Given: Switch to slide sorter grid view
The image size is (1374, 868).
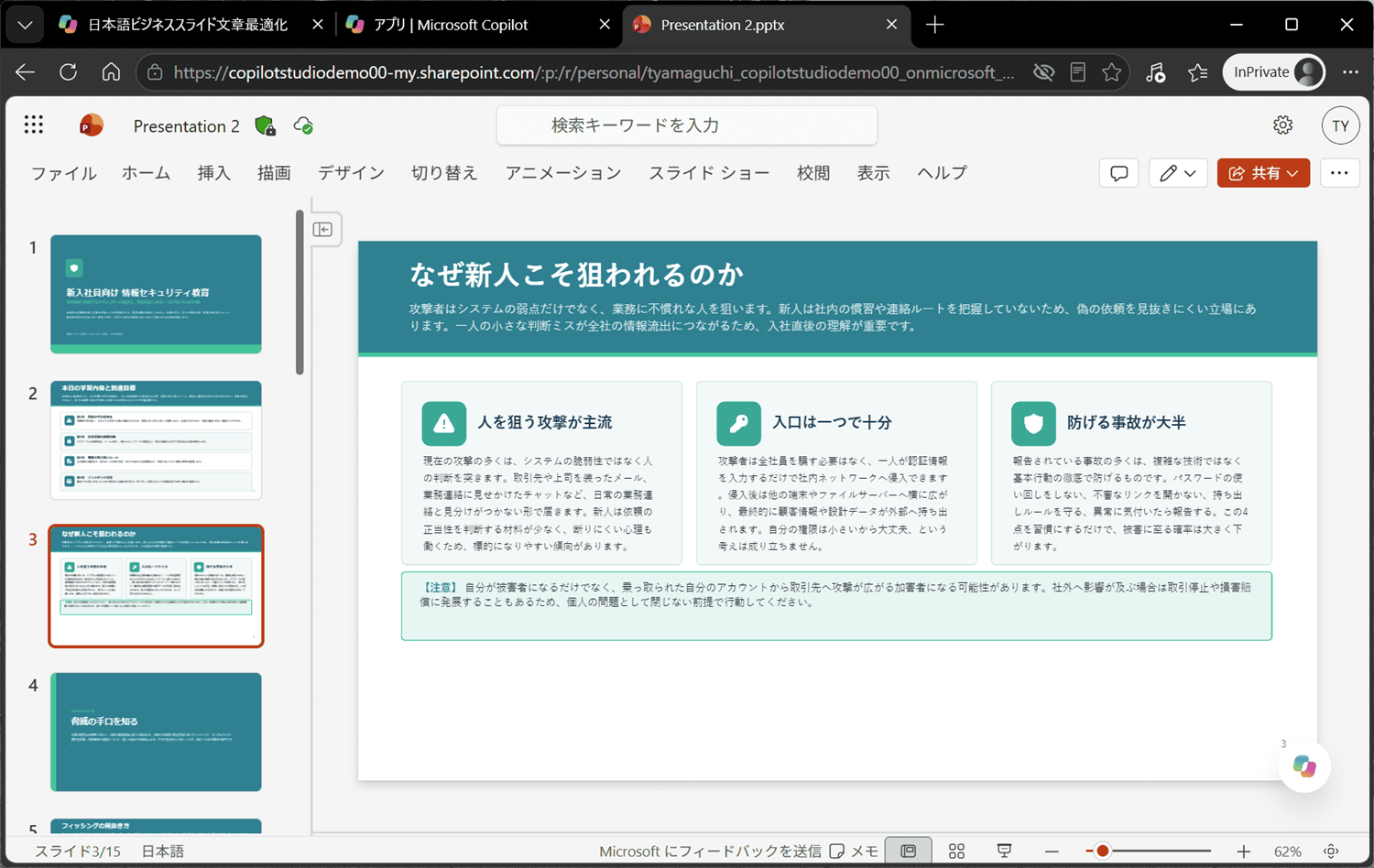Looking at the screenshot, I should tap(956, 852).
